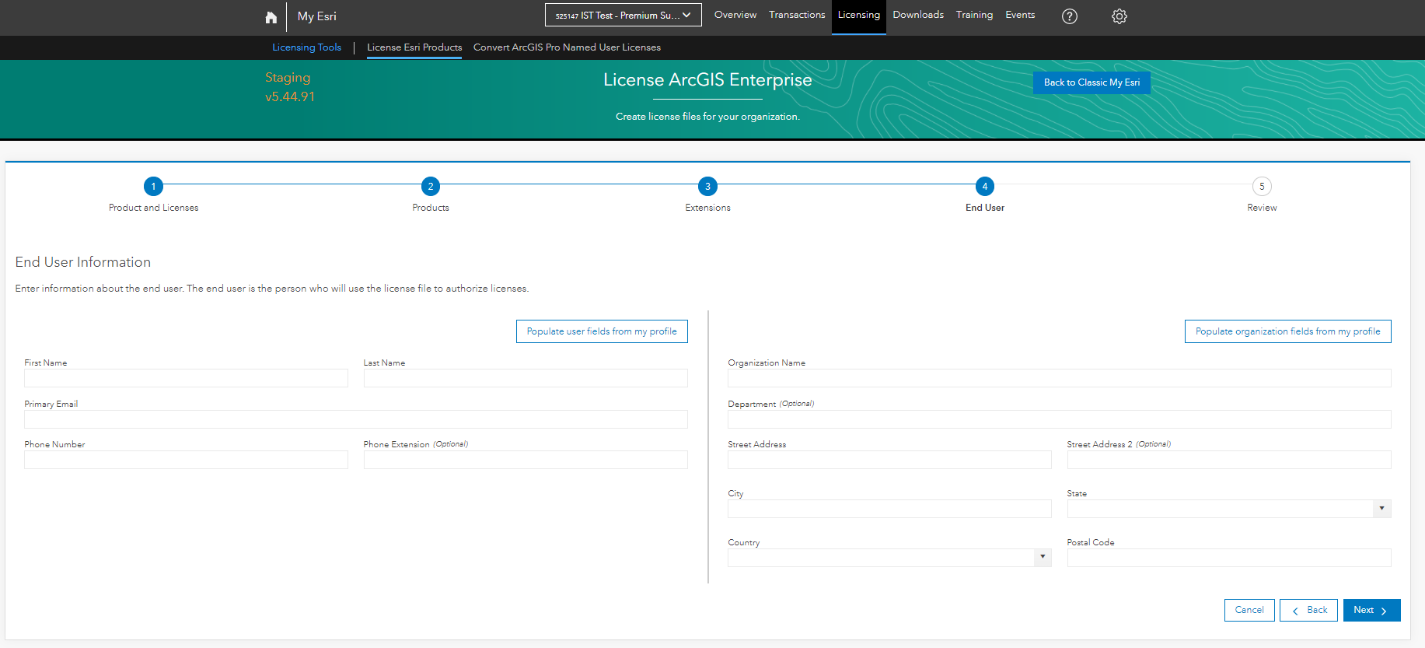Select License Esri Products subtab

point(414,47)
